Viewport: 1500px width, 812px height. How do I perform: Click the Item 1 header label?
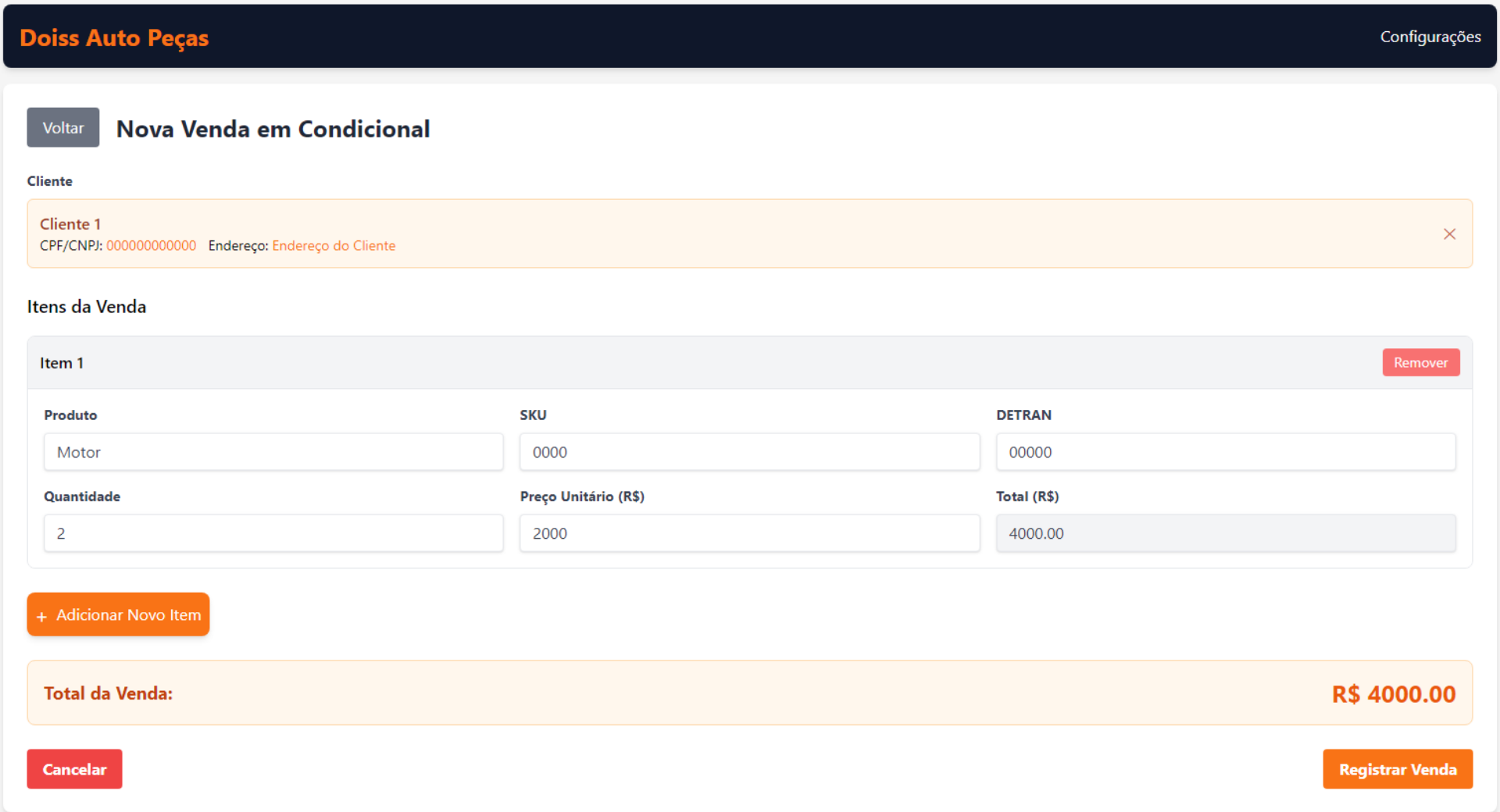point(62,363)
